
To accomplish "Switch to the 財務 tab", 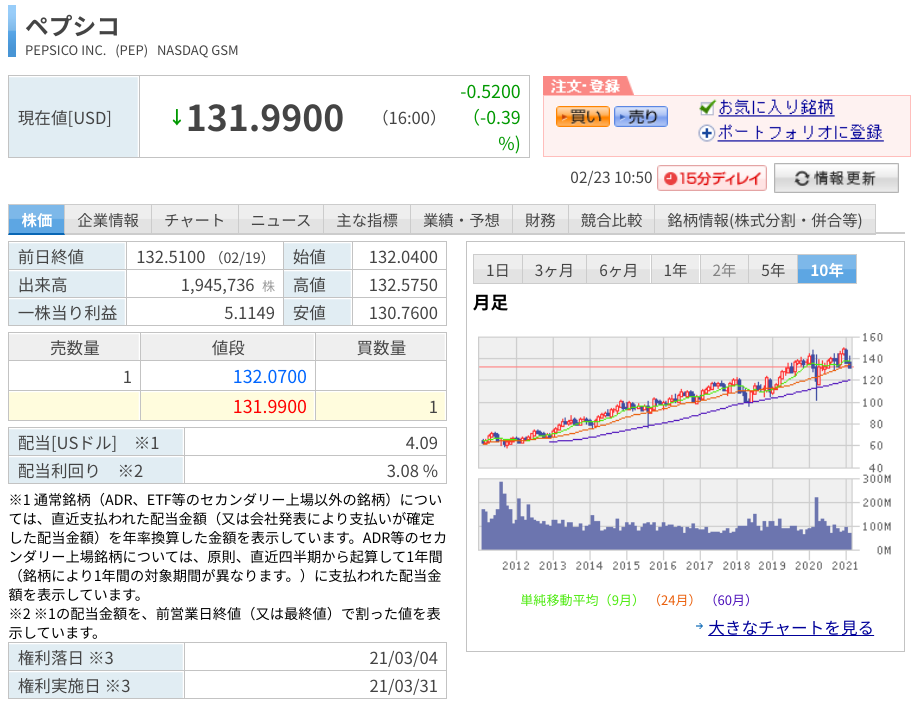I will coord(540,220).
